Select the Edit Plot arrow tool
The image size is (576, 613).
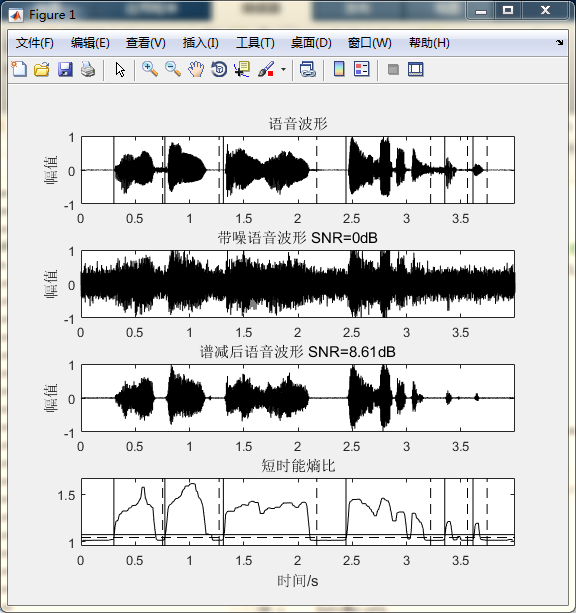(120, 70)
